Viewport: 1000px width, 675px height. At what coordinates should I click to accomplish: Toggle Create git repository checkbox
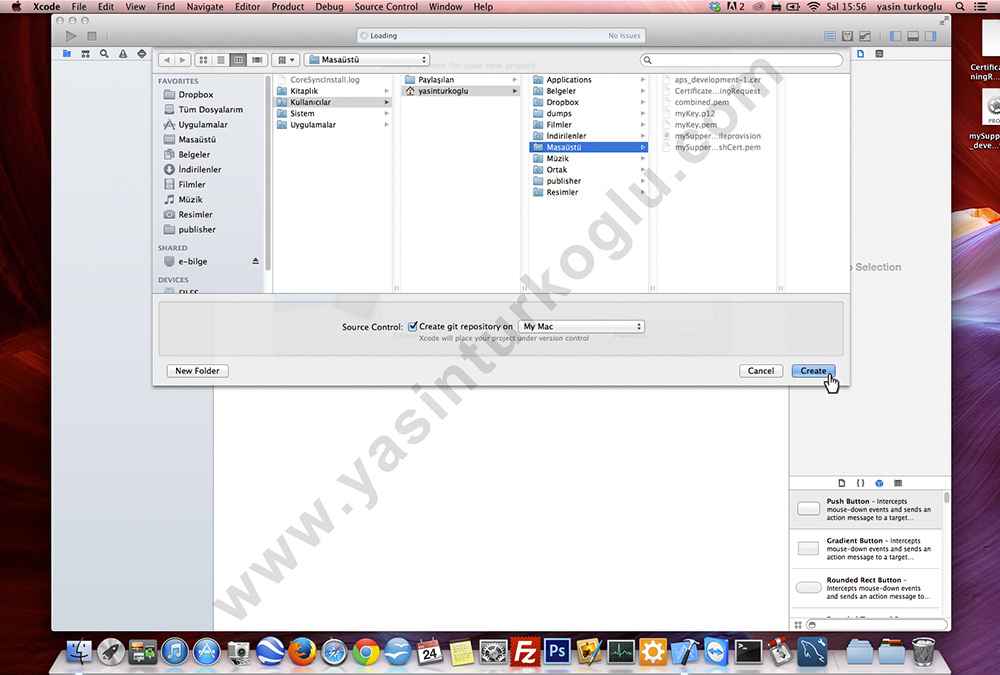[413, 326]
